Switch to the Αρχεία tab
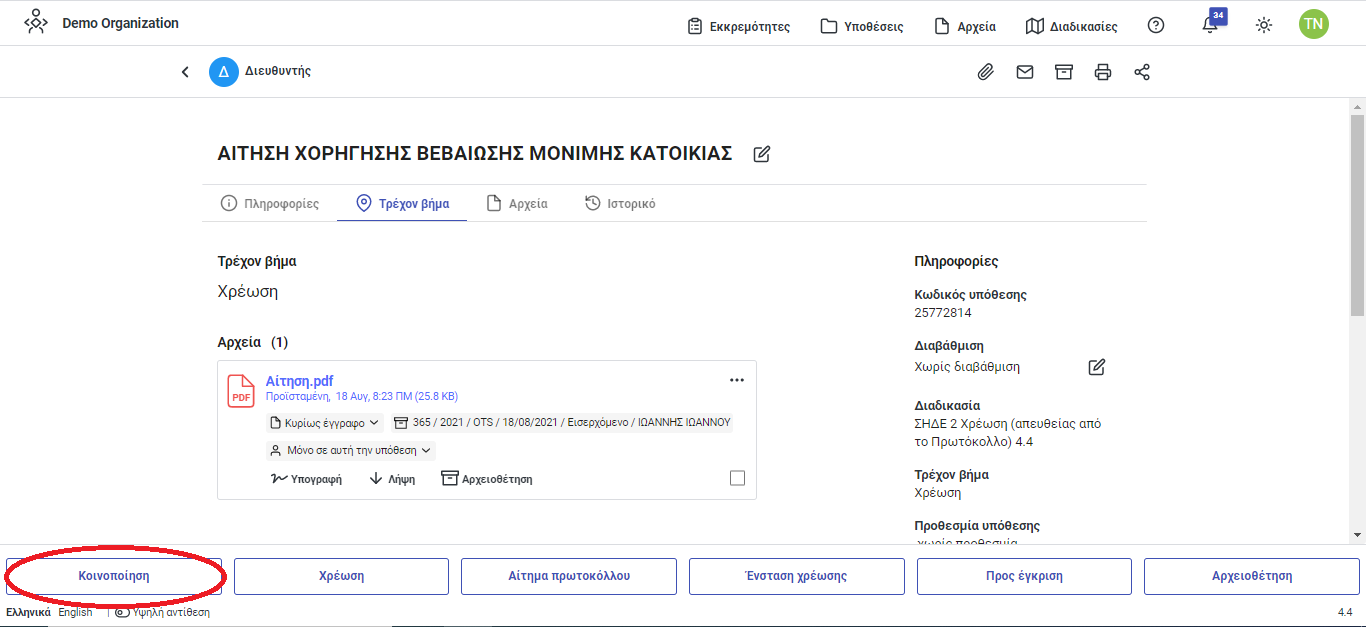 pyautogui.click(x=517, y=203)
